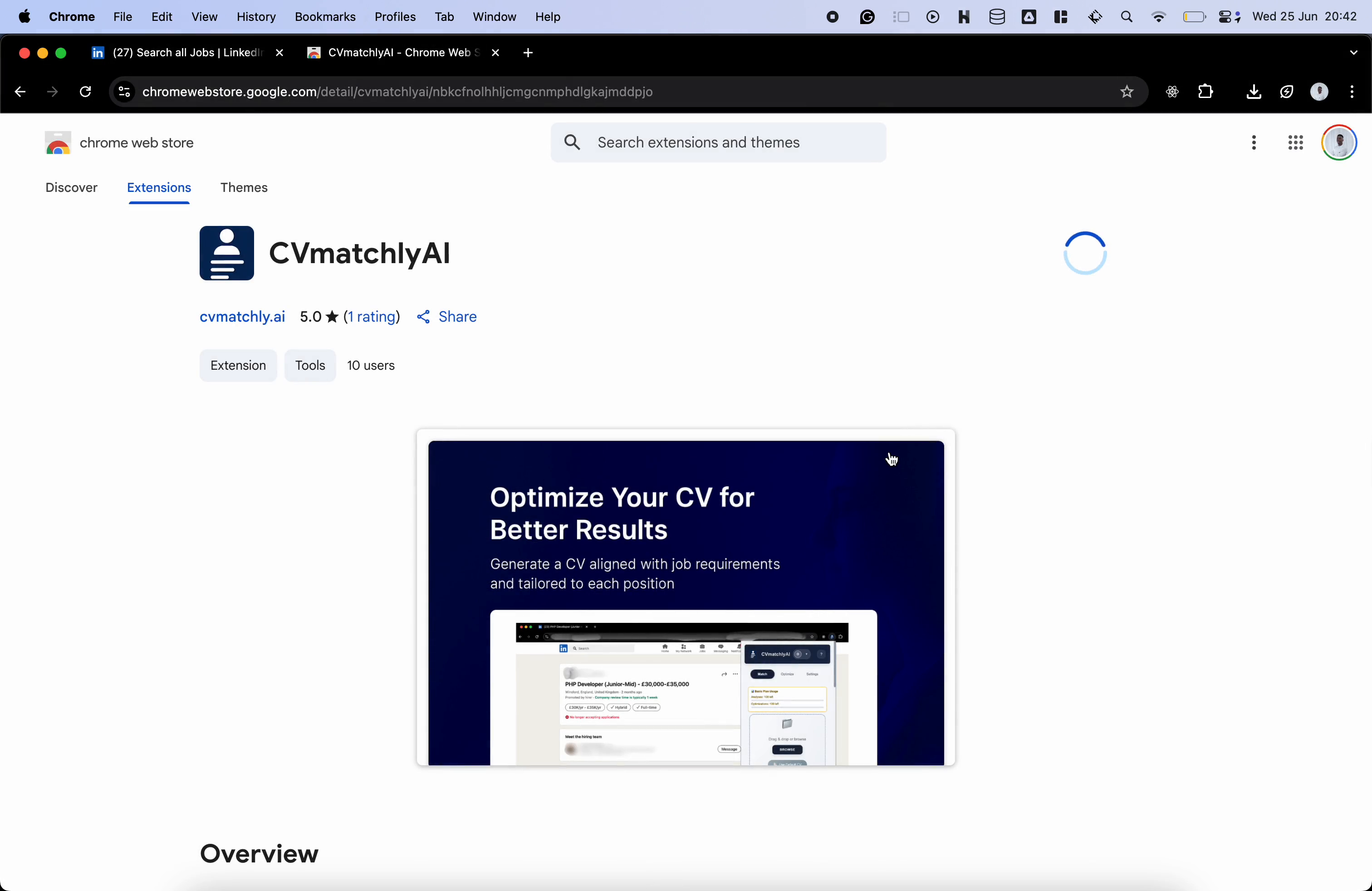This screenshot has width=1372, height=891.
Task: Open the Google apps grid
Action: (x=1295, y=142)
